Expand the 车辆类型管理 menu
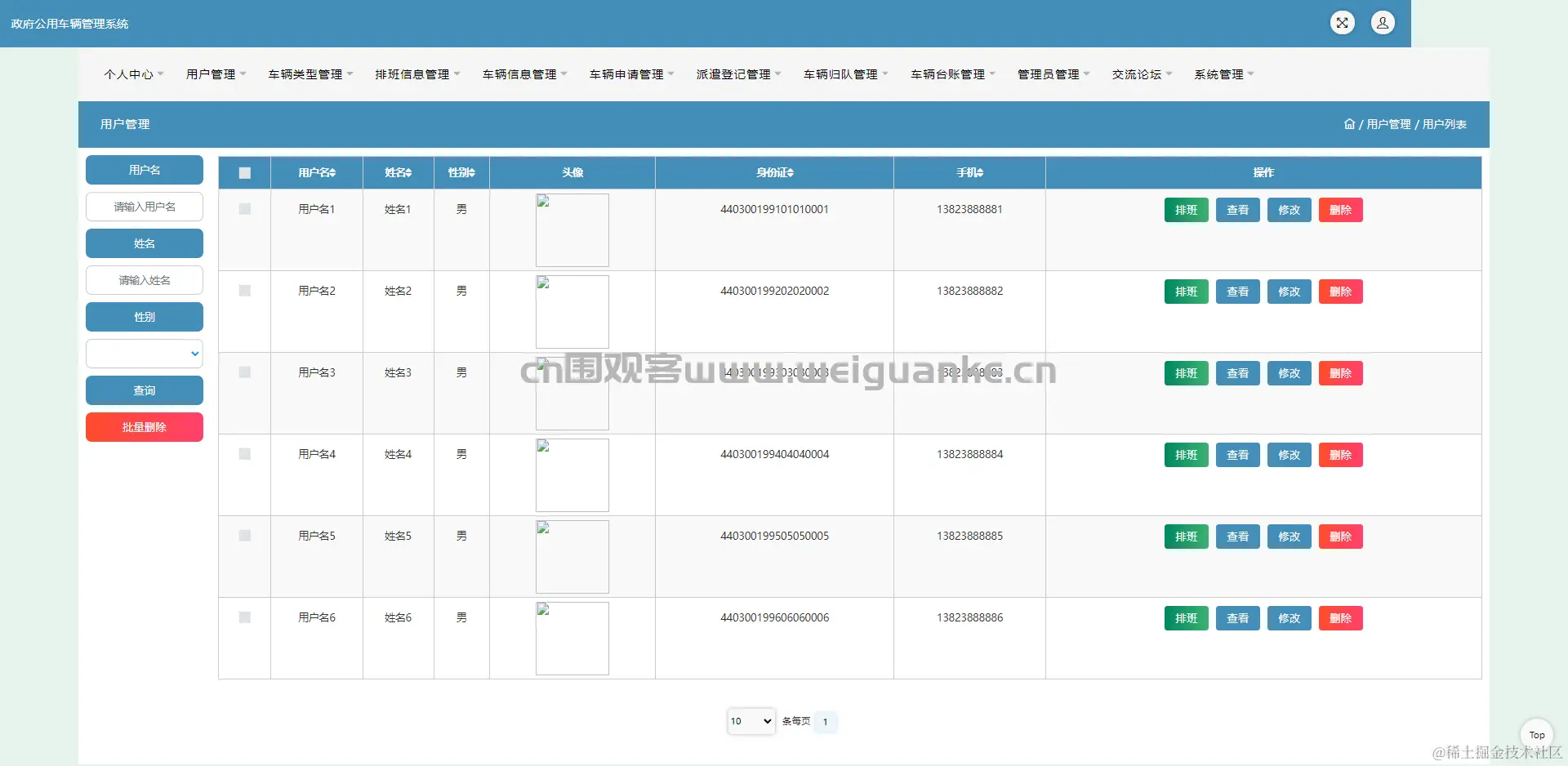The width and height of the screenshot is (1568, 766). pos(310,74)
